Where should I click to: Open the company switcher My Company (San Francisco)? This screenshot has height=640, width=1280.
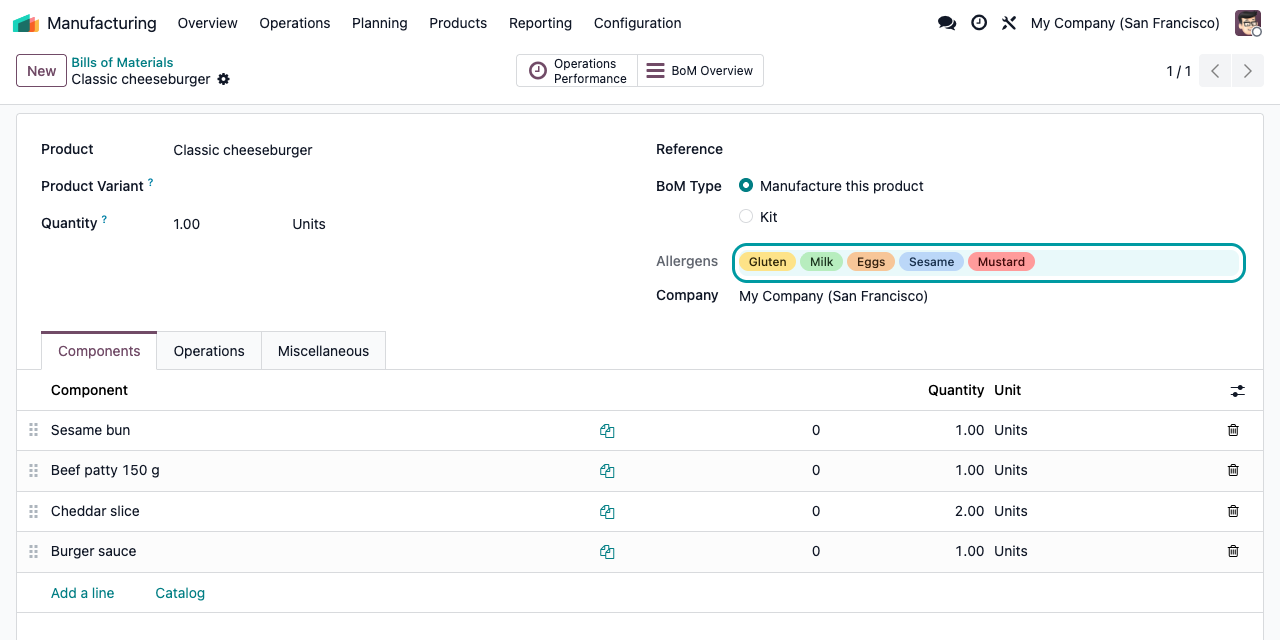1125,23
